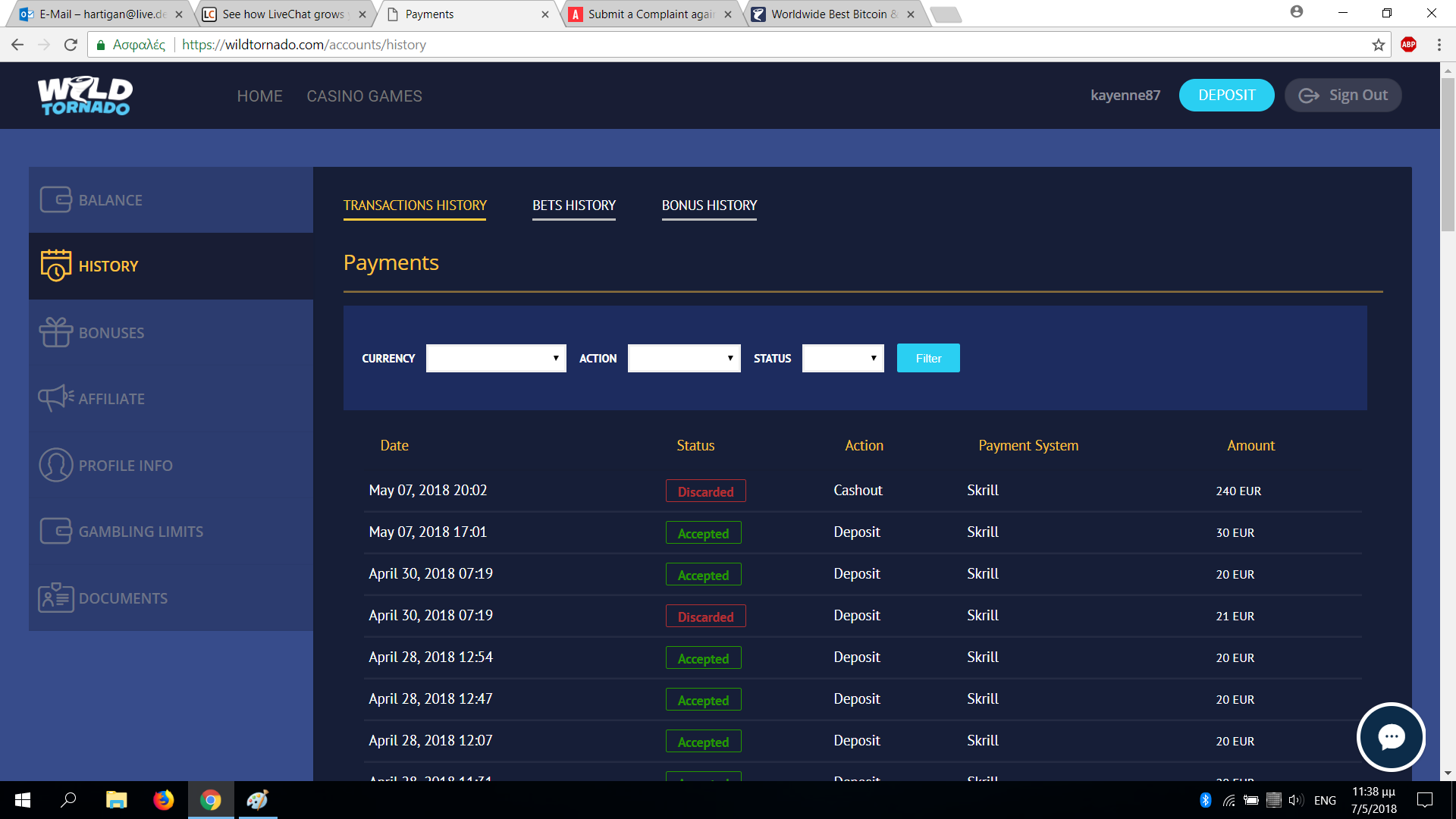Open the Paint app in taskbar
Screen dimensions: 1456x819
(x=257, y=800)
